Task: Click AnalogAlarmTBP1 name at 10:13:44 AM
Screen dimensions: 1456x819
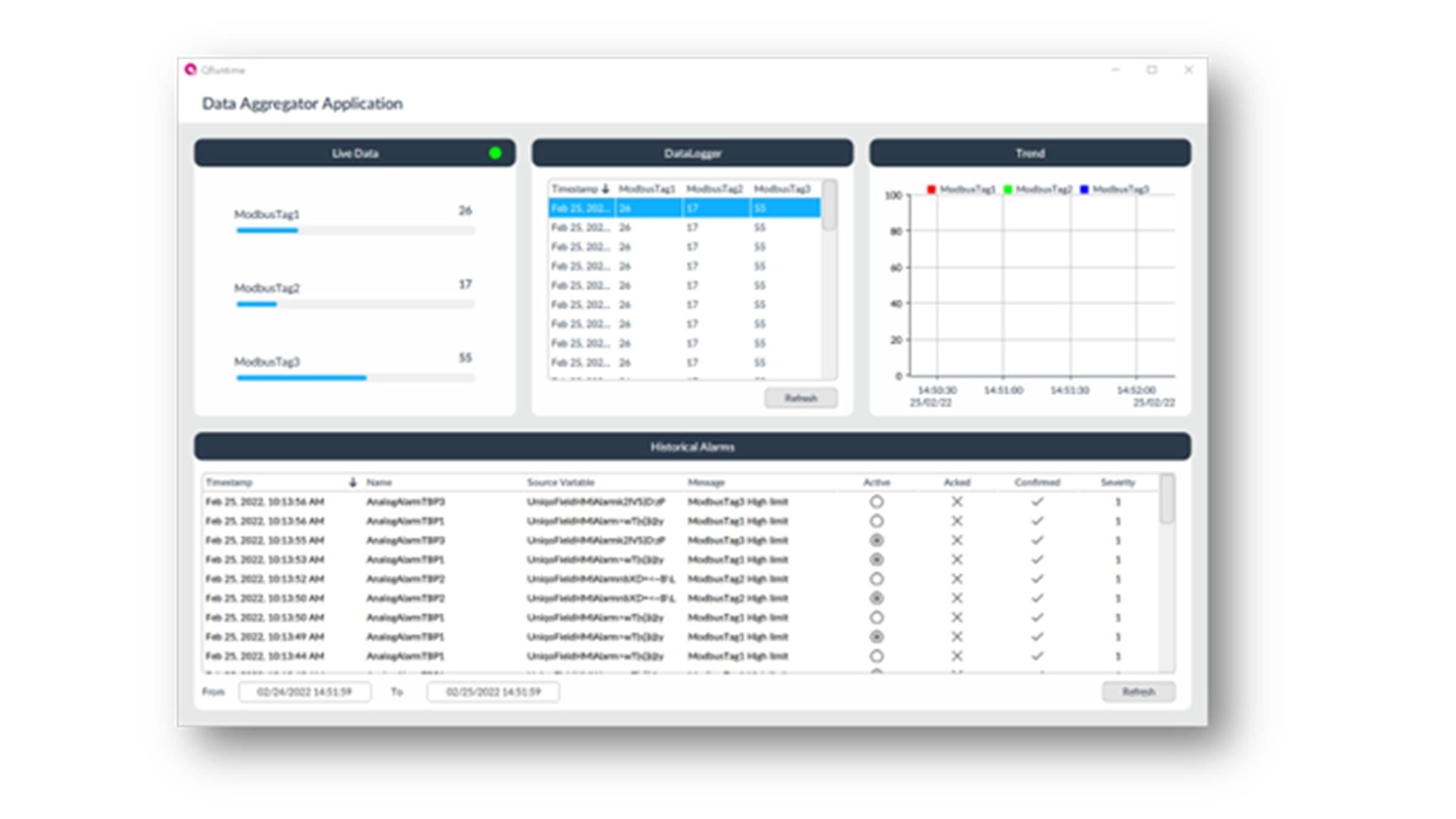Action: click(405, 656)
